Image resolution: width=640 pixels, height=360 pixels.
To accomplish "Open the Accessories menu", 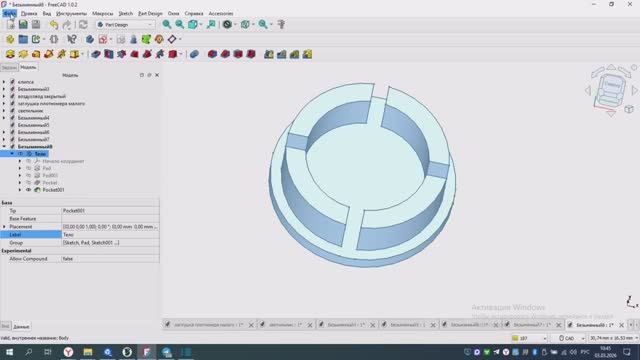I will coord(221,13).
